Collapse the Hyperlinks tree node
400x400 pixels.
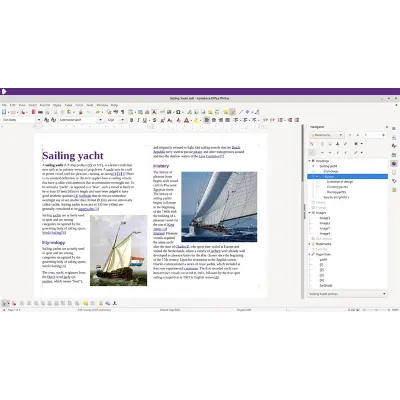(x=309, y=254)
